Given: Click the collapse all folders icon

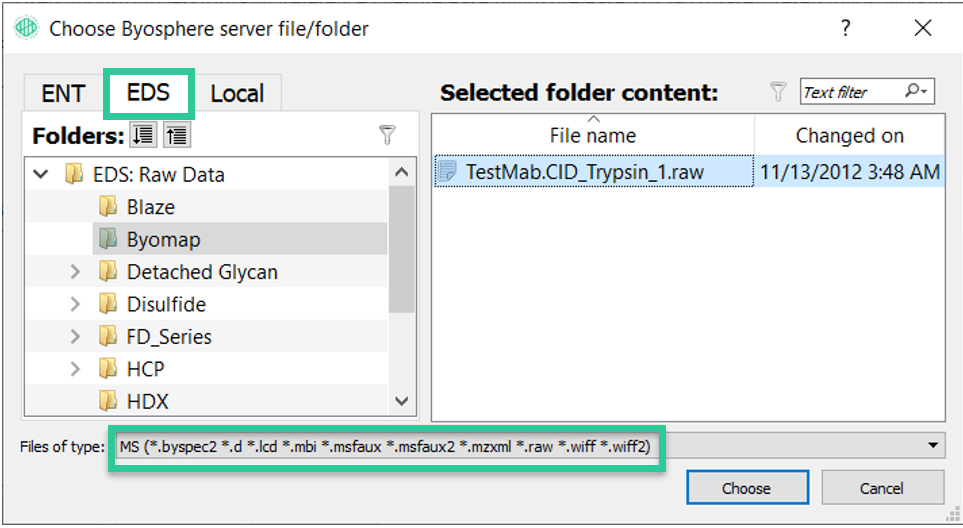Looking at the screenshot, I should pos(177,134).
